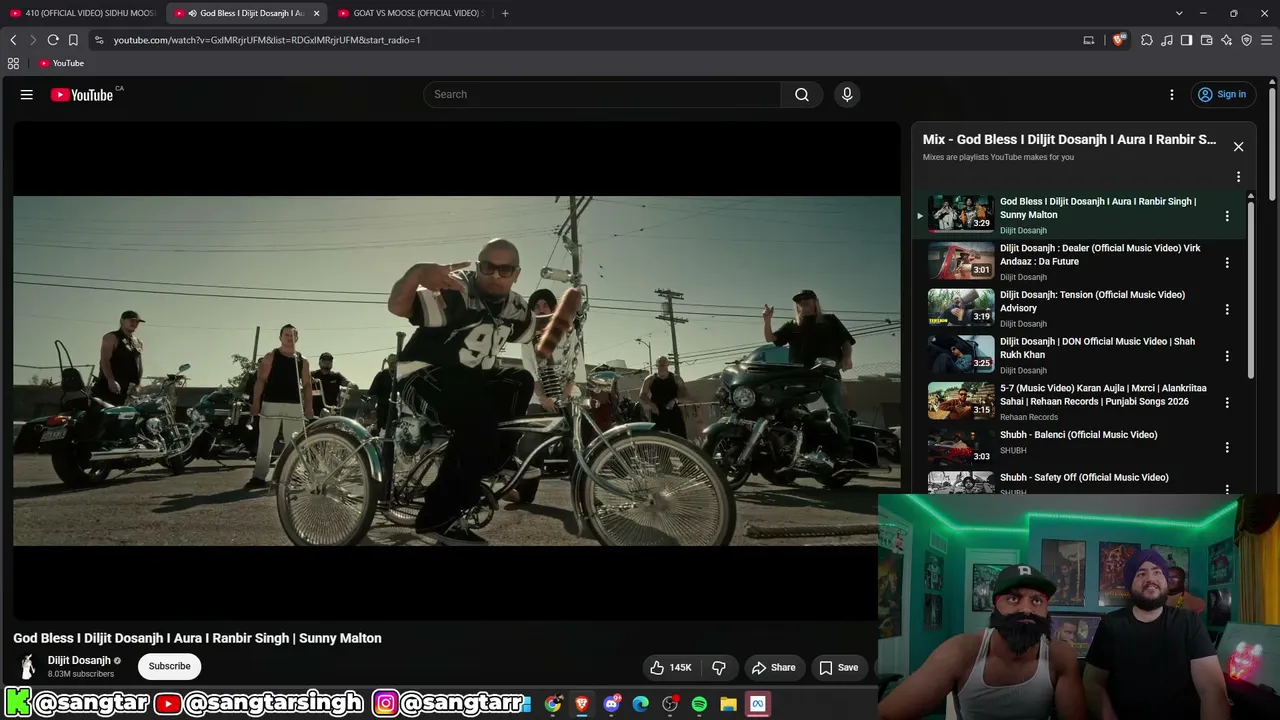Screen dimensions: 1280x720
Task: Open the Mix playlist options menu
Action: pos(1238,177)
